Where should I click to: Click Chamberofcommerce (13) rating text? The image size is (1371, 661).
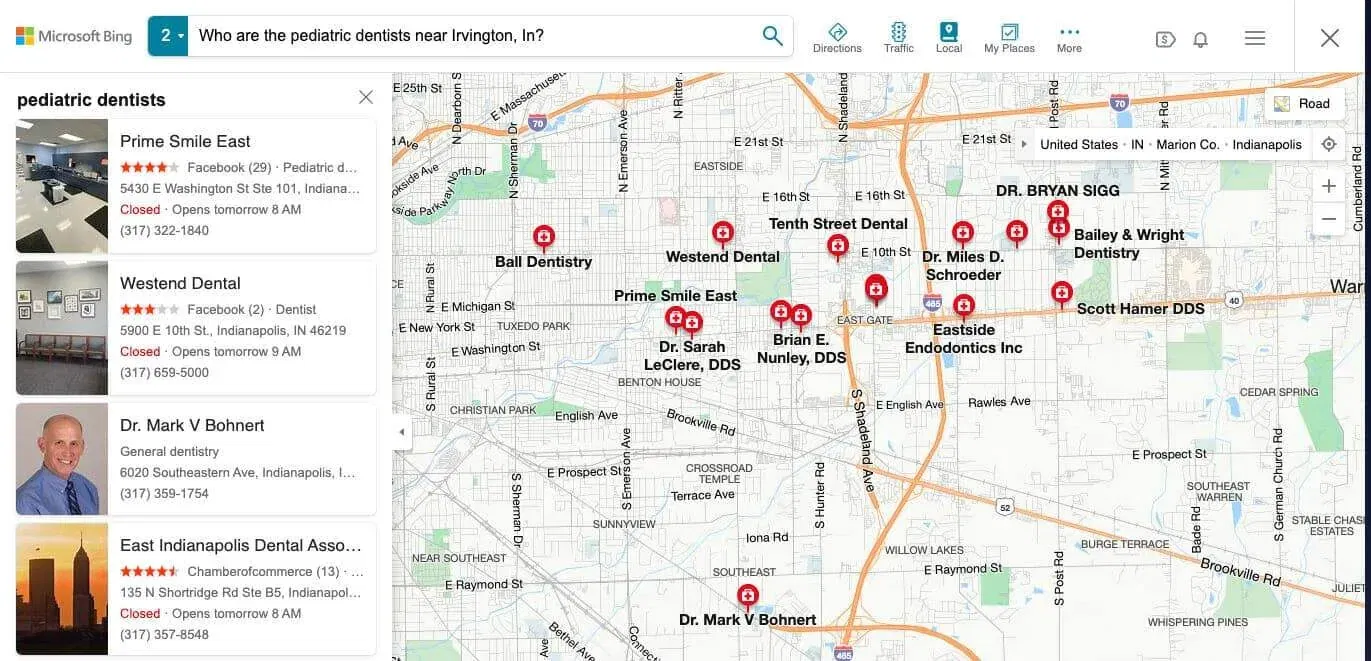click(263, 571)
